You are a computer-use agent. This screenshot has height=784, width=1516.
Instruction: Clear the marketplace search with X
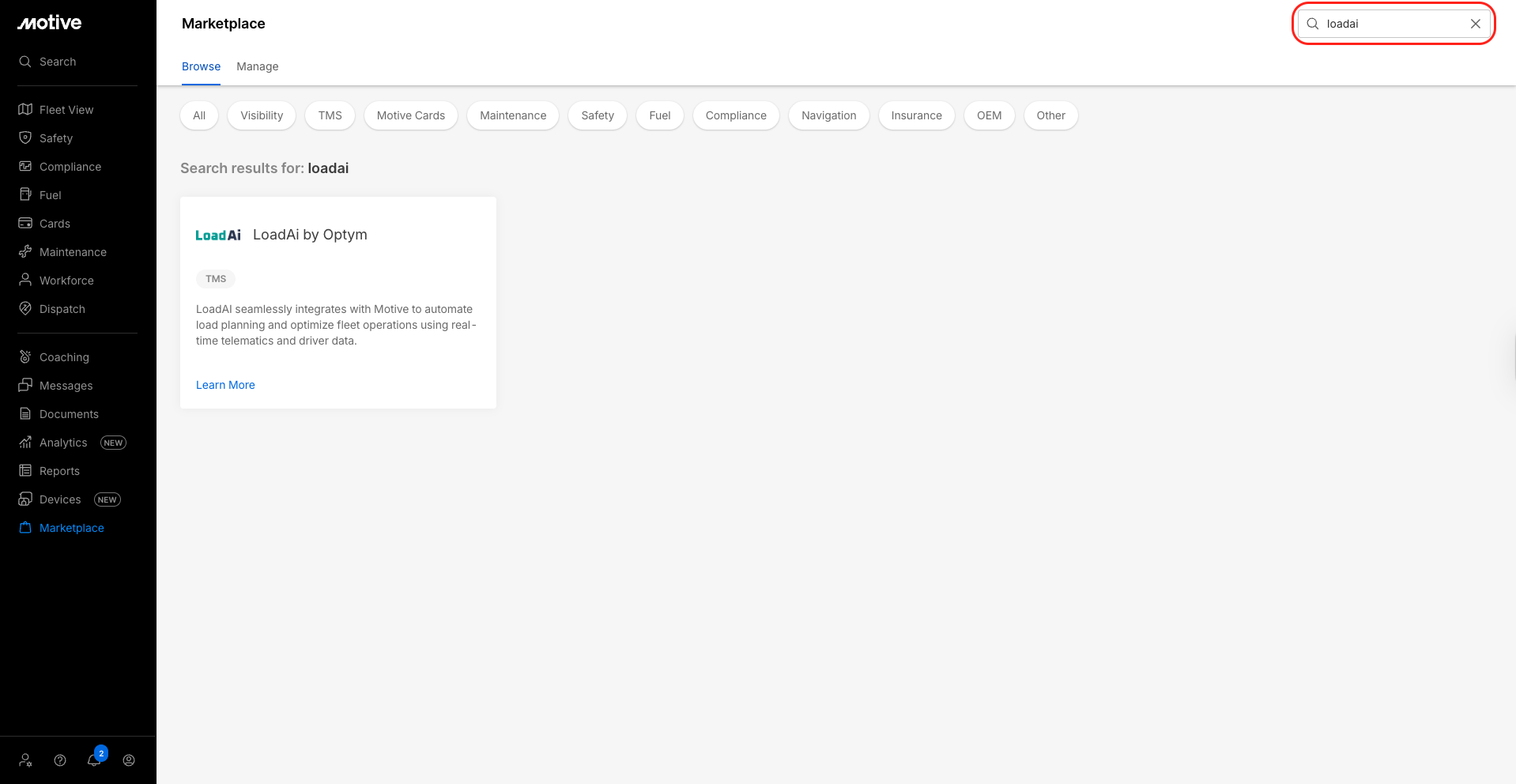(x=1476, y=24)
